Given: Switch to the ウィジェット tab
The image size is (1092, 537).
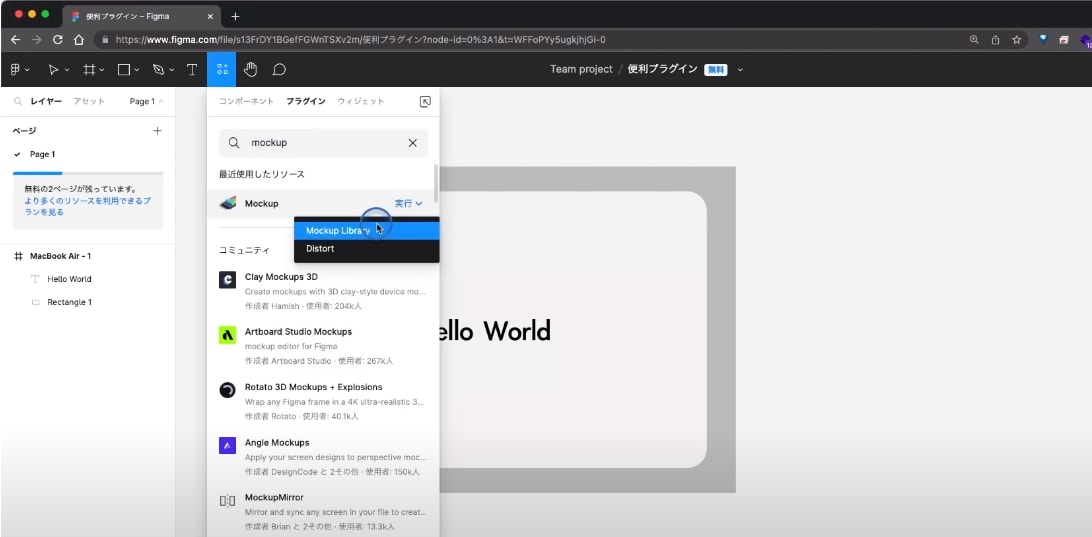Looking at the screenshot, I should [x=361, y=101].
